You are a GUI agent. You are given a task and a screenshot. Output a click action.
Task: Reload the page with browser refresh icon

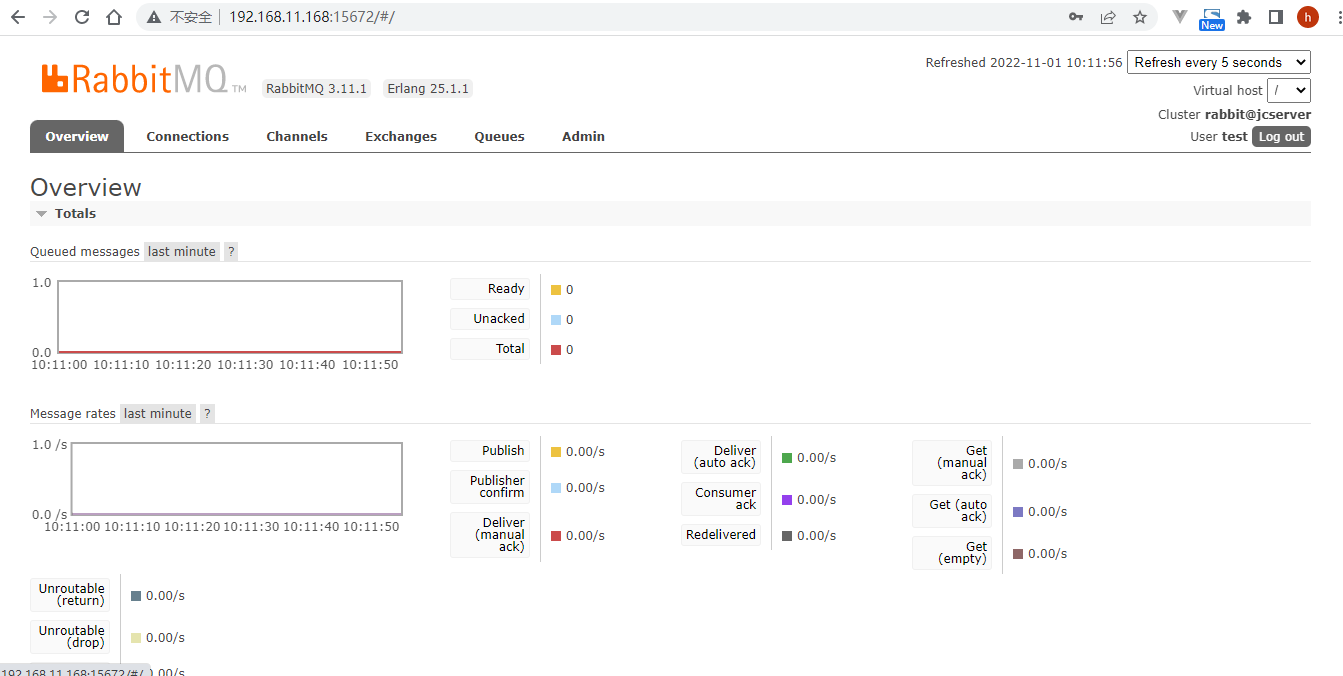click(x=82, y=17)
